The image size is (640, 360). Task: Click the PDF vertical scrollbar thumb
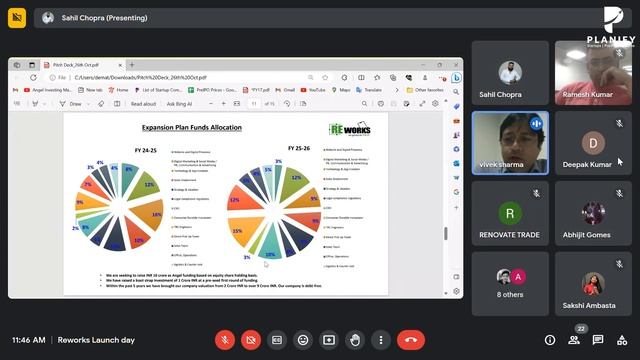pos(446,233)
